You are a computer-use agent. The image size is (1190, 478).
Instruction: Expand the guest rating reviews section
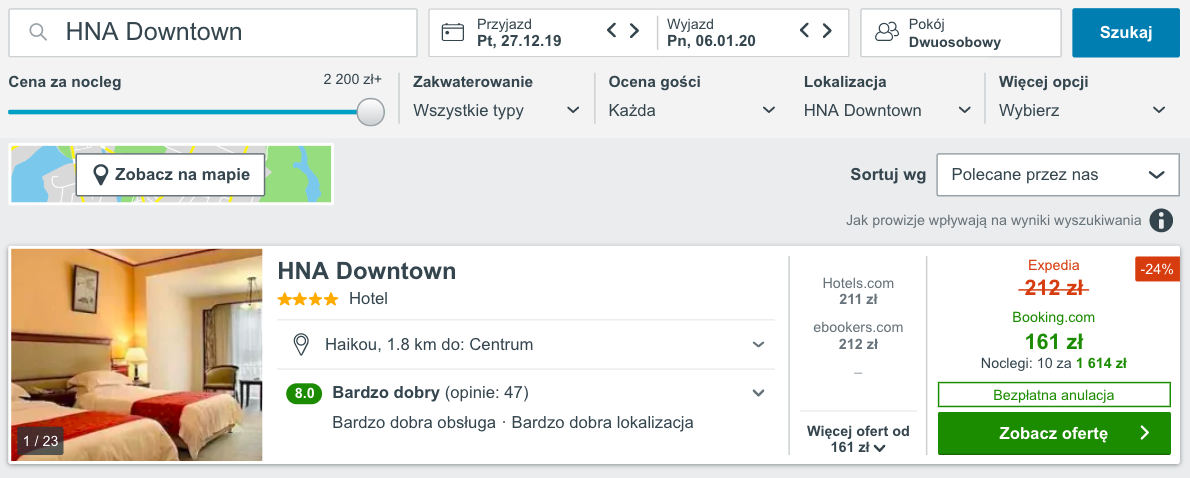tap(758, 393)
